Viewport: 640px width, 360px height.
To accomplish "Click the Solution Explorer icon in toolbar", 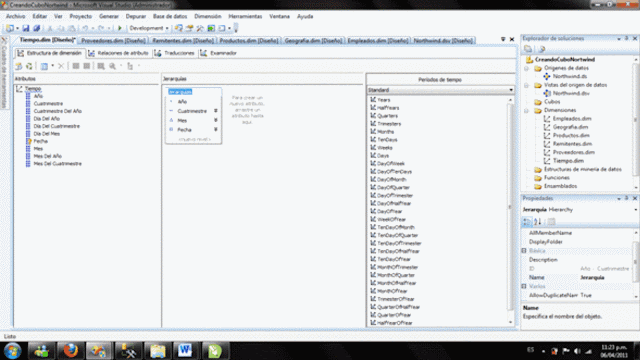I will tap(178, 28).
